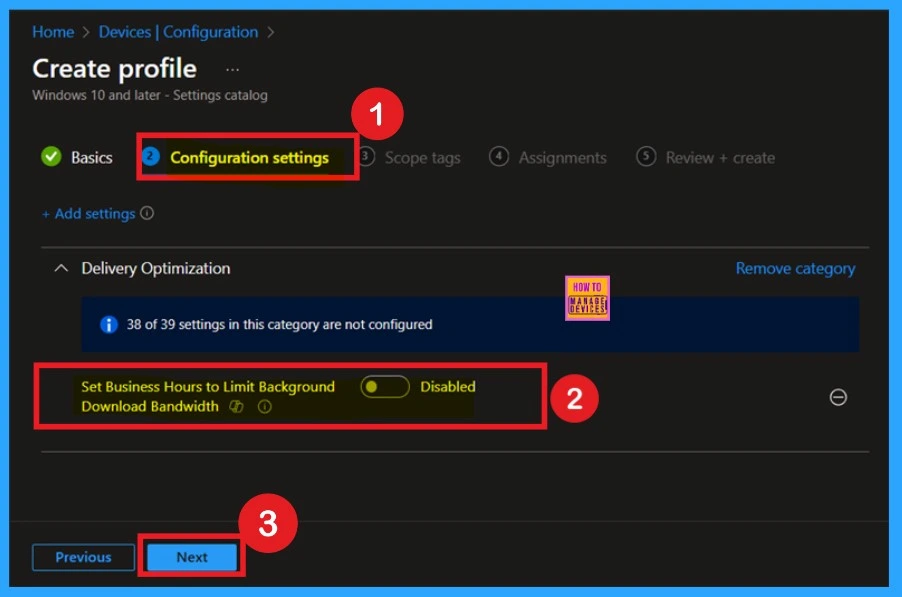Click the '38 of 39 settings' banner text
Image resolution: width=902 pixels, height=597 pixels.
pyautogui.click(x=280, y=324)
